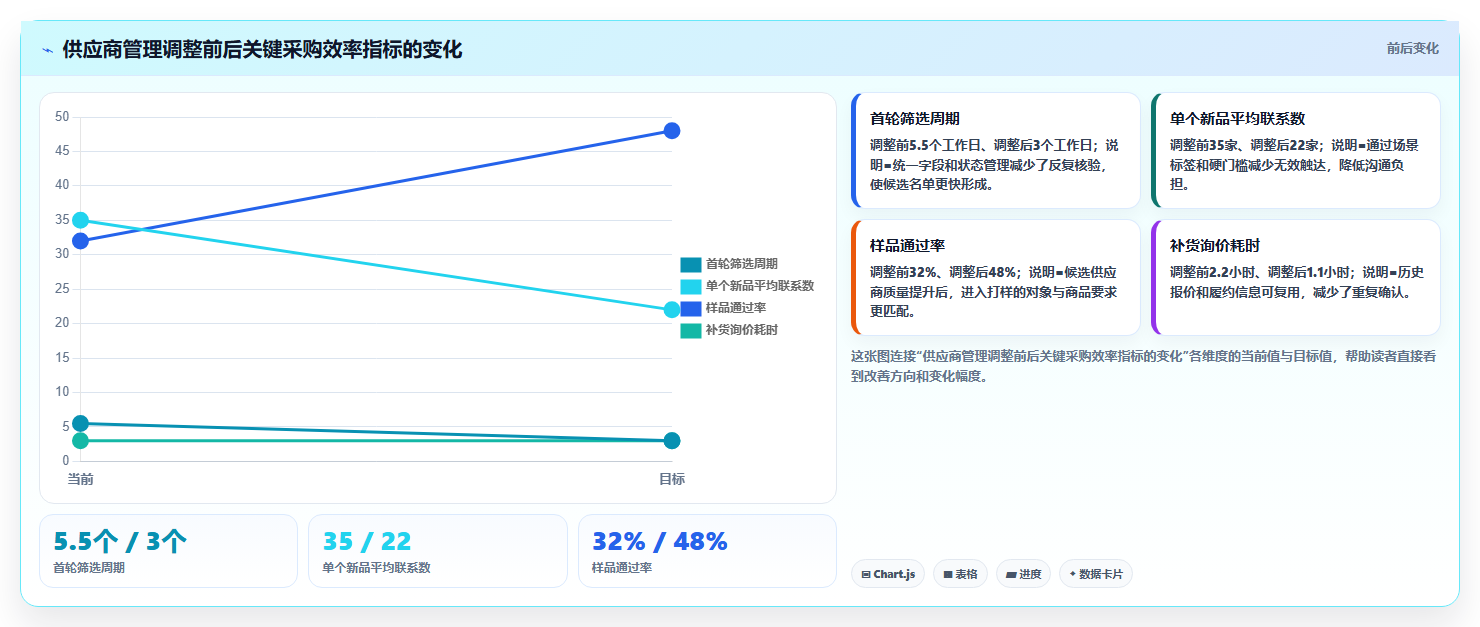1480x627 pixels.
Task: Open the 首轮筛选周期 detail card
Action: tap(995, 151)
